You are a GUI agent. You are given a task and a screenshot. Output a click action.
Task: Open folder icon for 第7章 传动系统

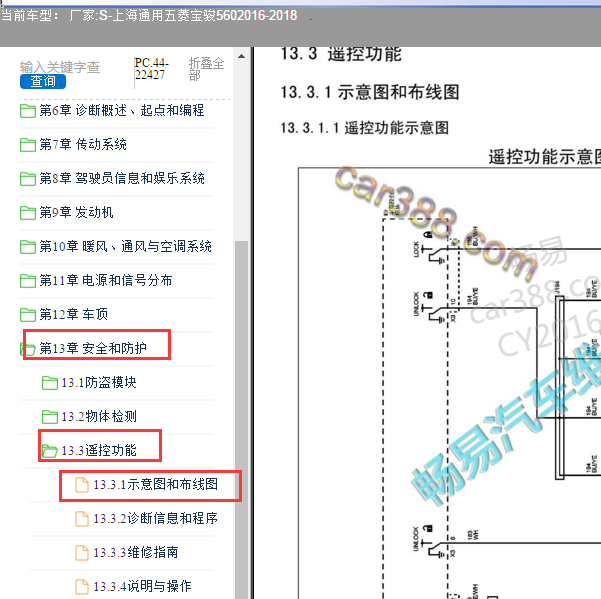click(28, 145)
